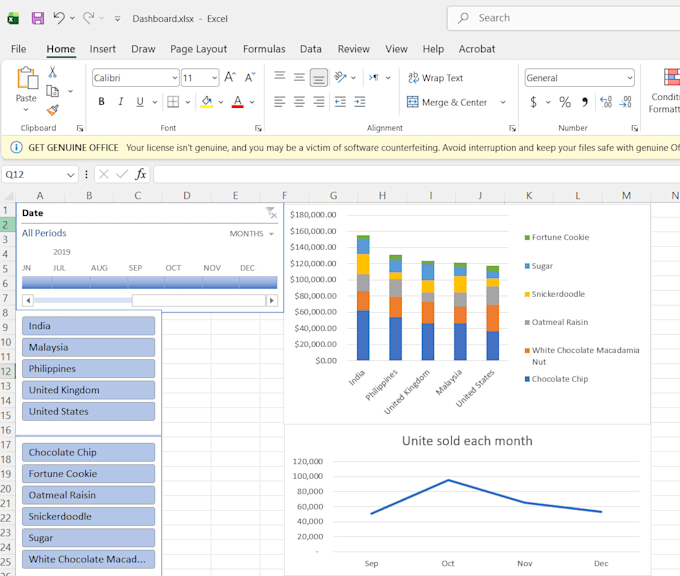
Task: Click Decrease Font Size icon
Action: [250, 78]
